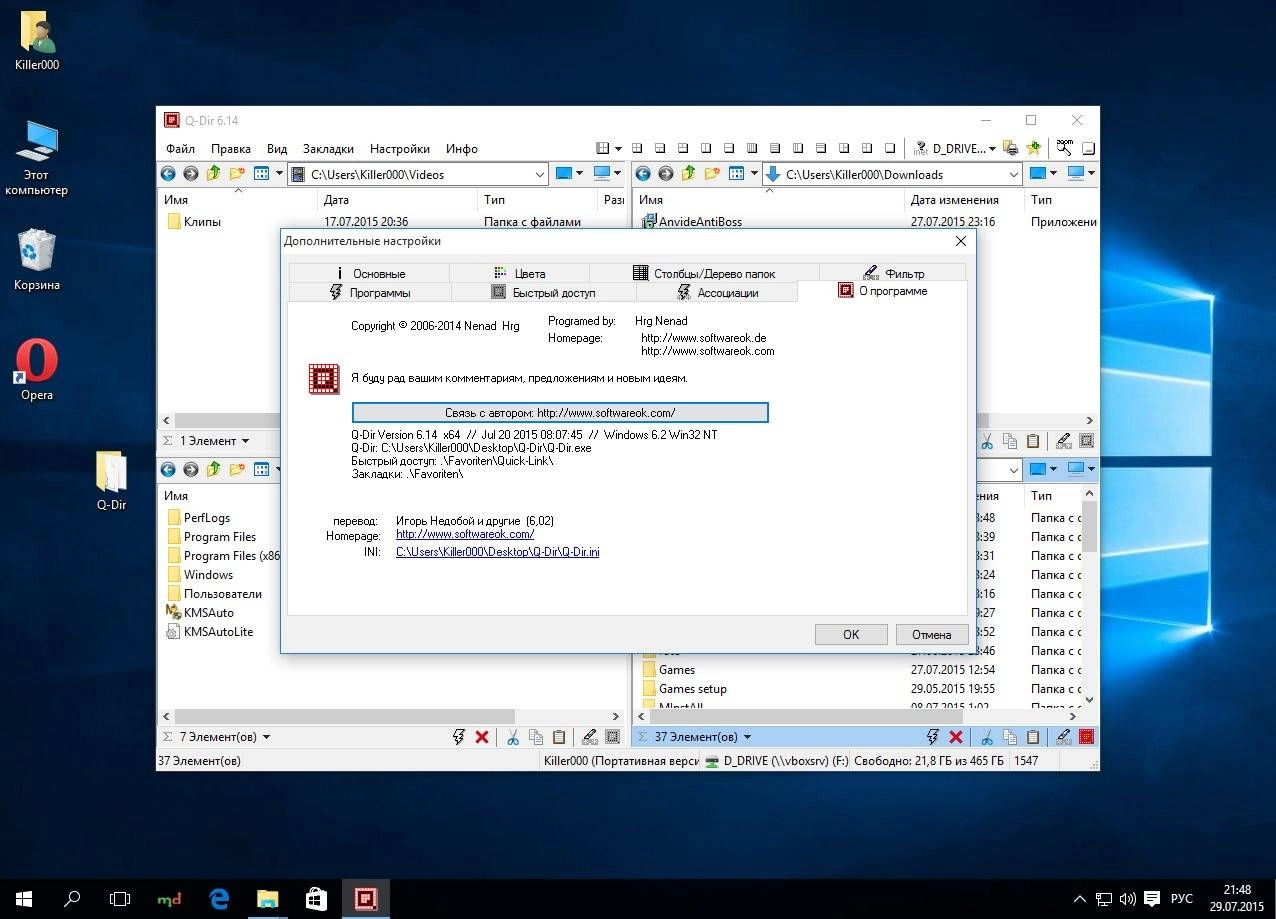Viewport: 1276px width, 919px height.
Task: Open the Q-Dir.ini file path link
Action: click(498, 552)
